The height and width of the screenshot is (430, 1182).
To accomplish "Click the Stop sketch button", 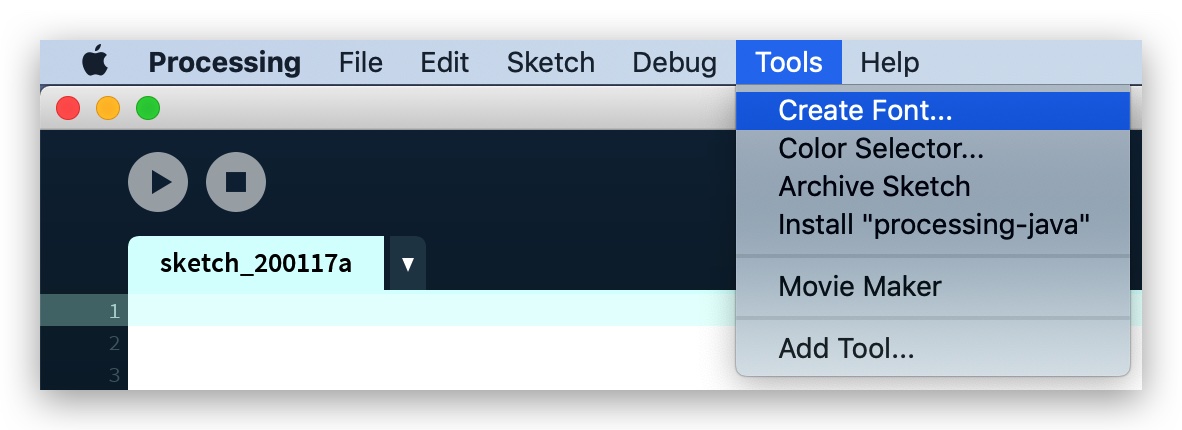I will [x=236, y=182].
